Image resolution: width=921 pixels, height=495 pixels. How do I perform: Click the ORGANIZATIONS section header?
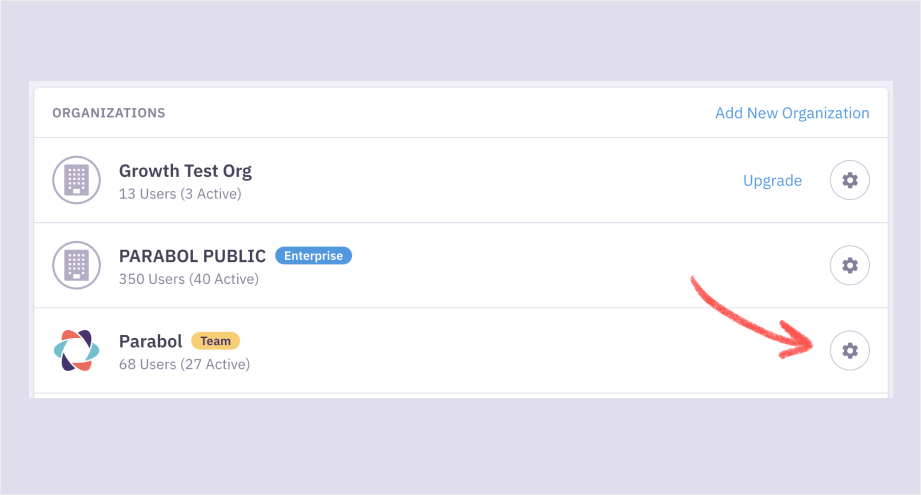(x=109, y=113)
